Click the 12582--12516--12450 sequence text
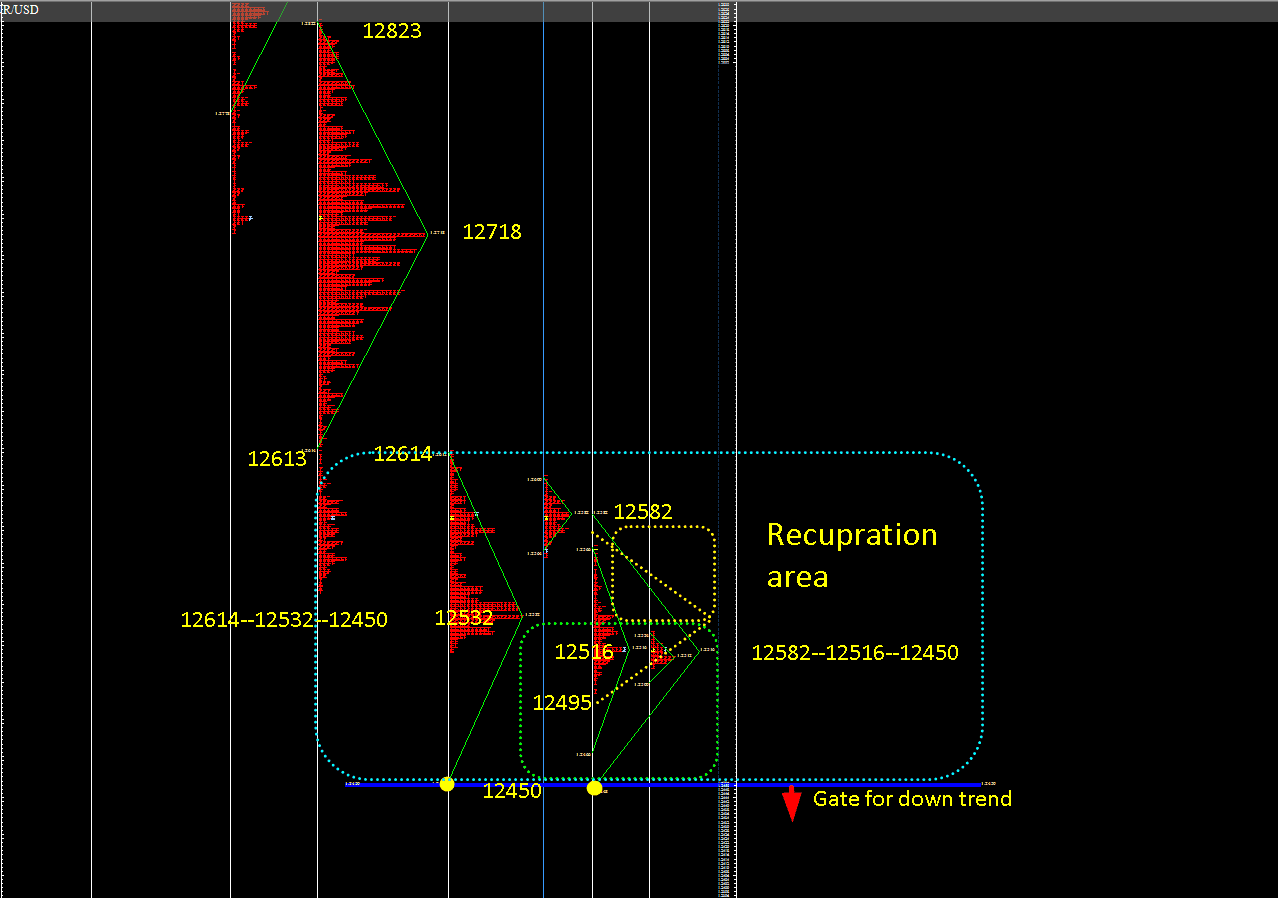The height and width of the screenshot is (898, 1278). pyautogui.click(x=855, y=653)
